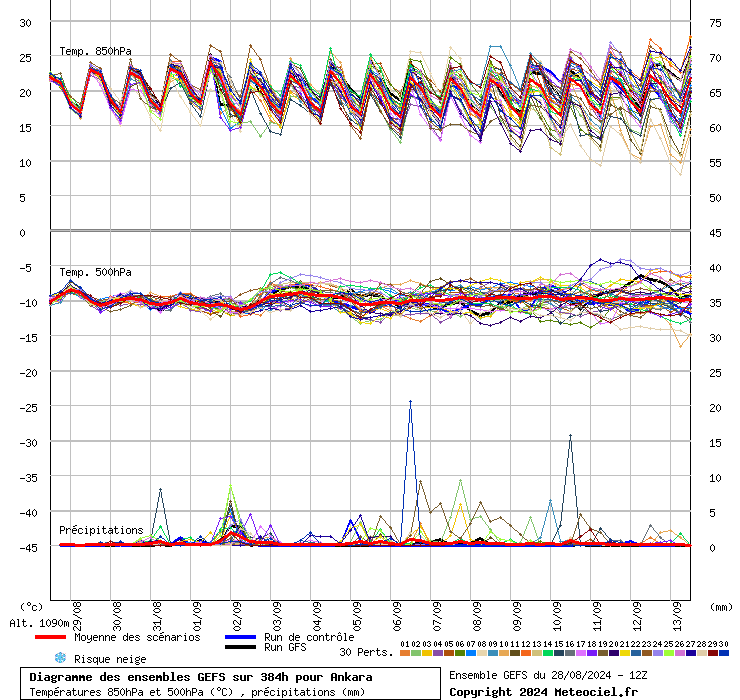
Task: Click the (mm) axis unit label
Action: click(721, 607)
